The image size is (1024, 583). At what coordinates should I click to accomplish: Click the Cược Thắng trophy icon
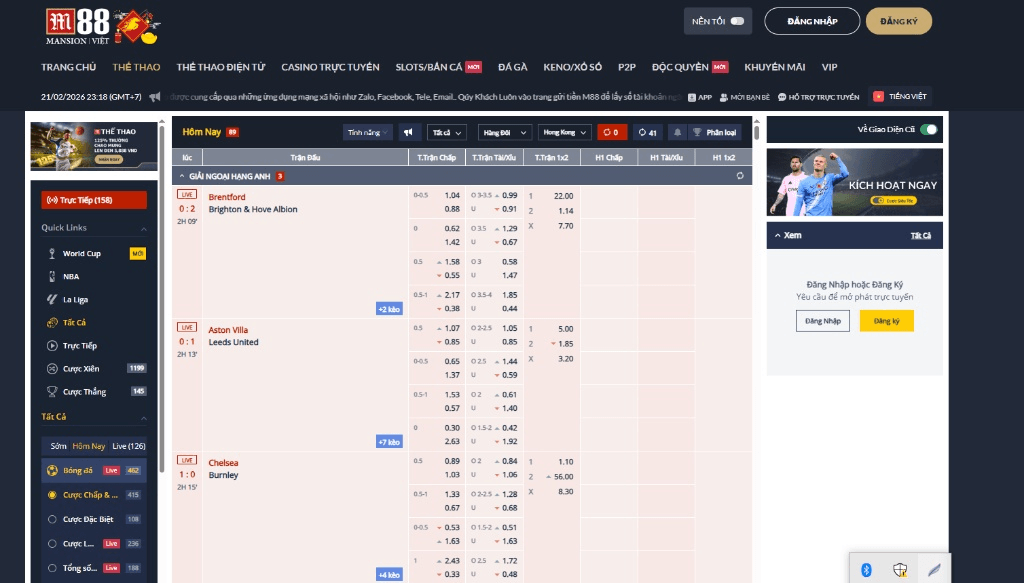coord(52,392)
